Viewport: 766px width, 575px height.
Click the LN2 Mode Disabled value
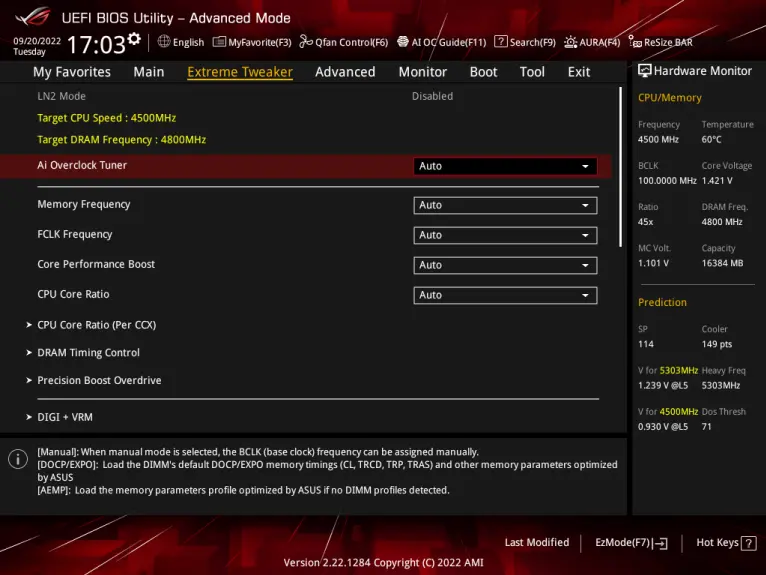tap(432, 96)
